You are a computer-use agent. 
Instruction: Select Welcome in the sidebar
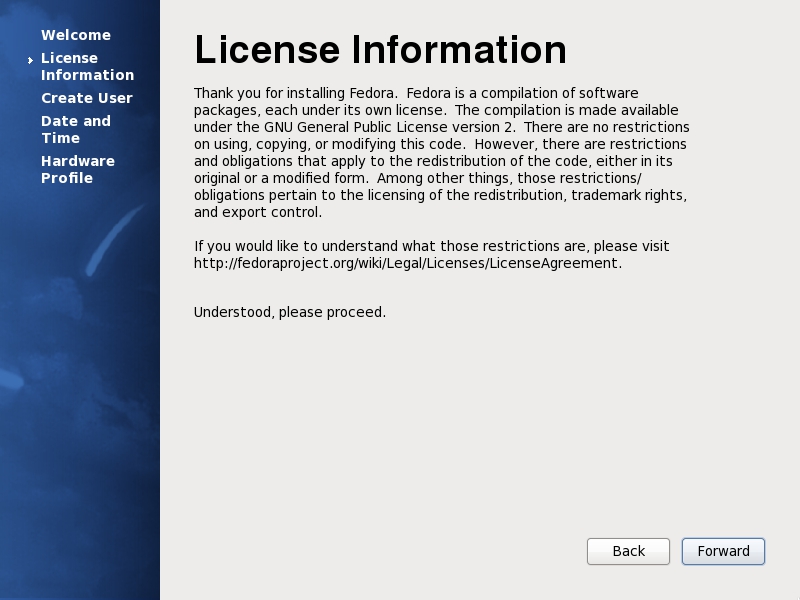coord(76,35)
